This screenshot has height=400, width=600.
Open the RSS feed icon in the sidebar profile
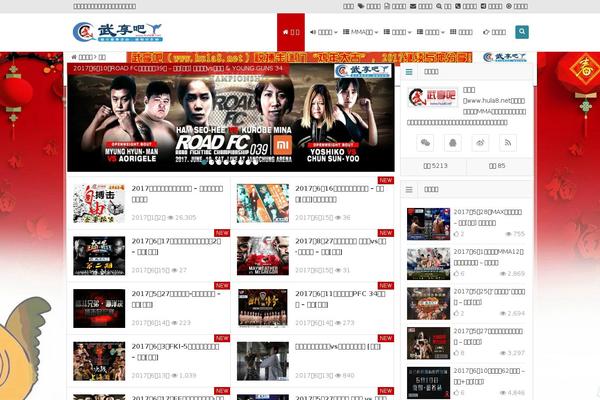(508, 143)
